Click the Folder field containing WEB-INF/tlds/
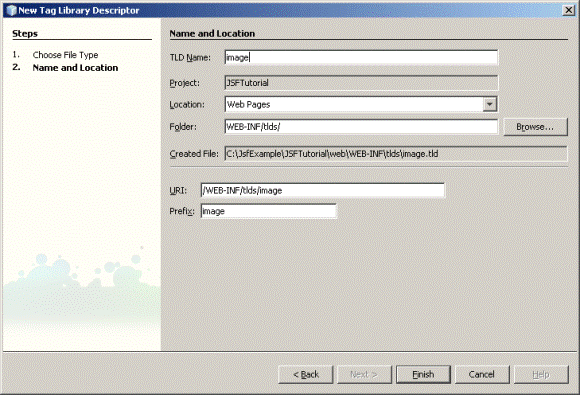Image resolution: width=580 pixels, height=395 pixels. tap(361, 126)
